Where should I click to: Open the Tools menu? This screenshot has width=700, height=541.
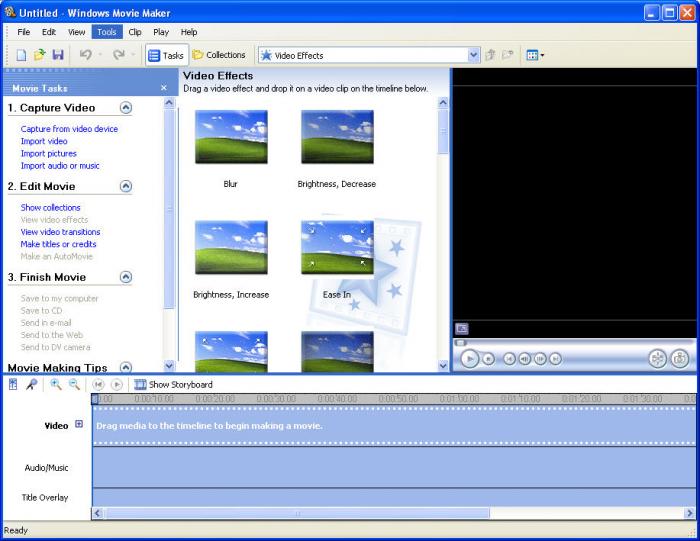[107, 32]
